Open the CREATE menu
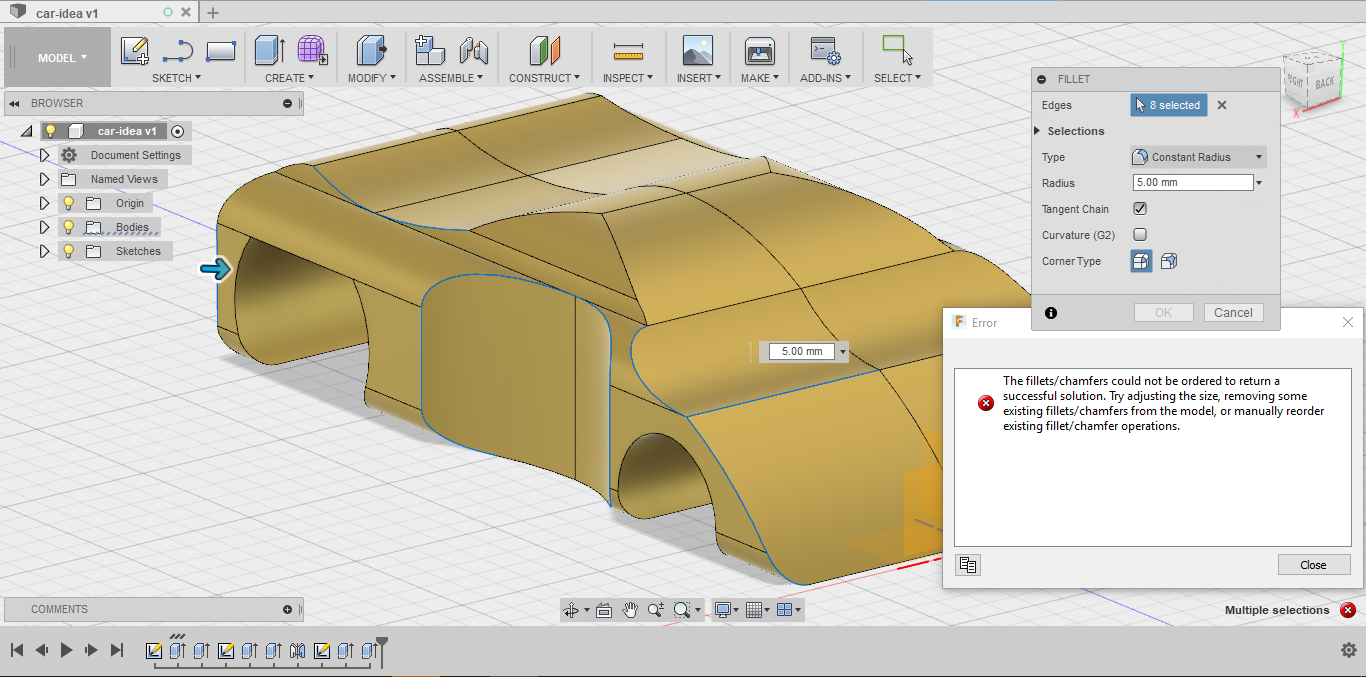1366x677 pixels. point(289,78)
